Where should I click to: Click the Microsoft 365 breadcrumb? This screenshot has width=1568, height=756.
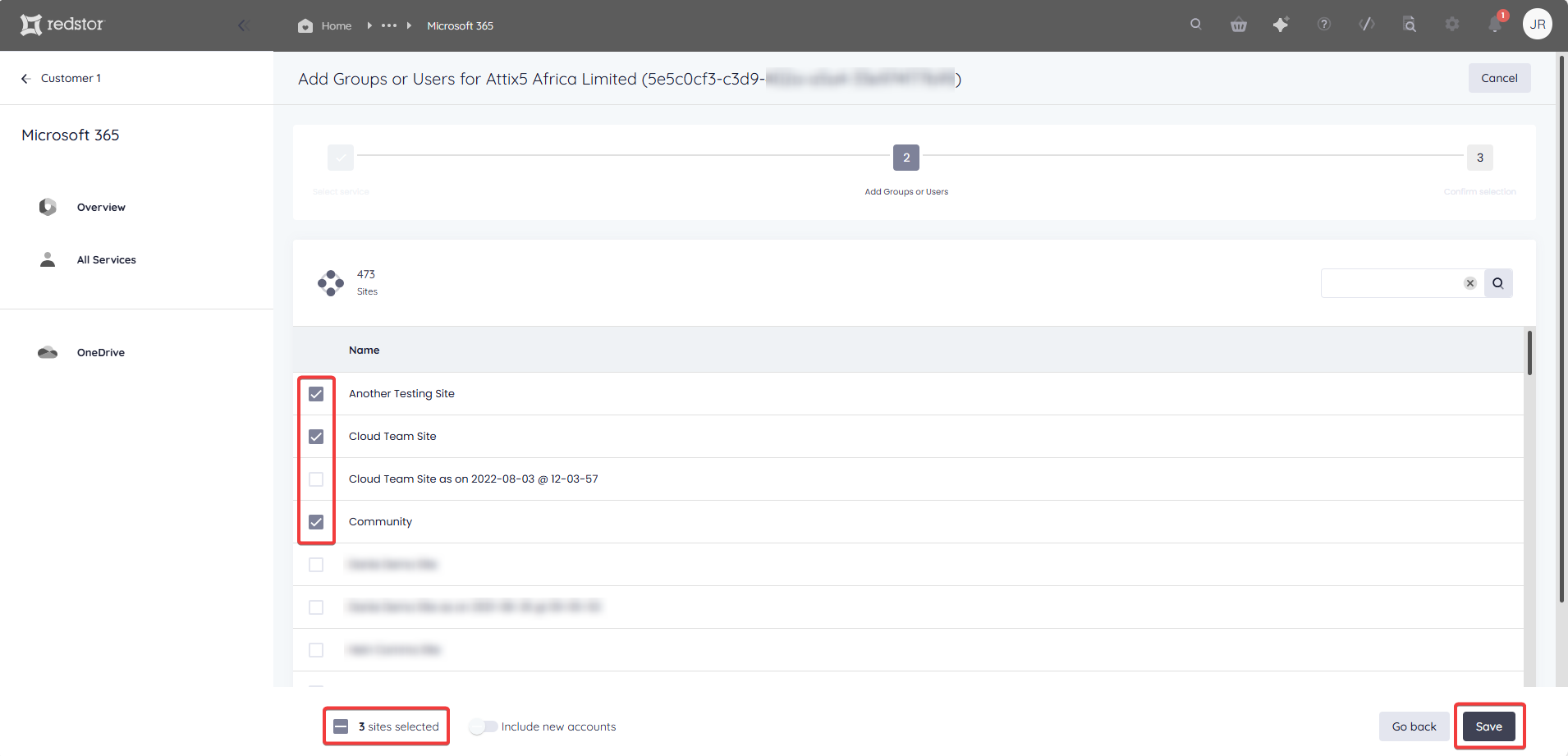point(460,25)
